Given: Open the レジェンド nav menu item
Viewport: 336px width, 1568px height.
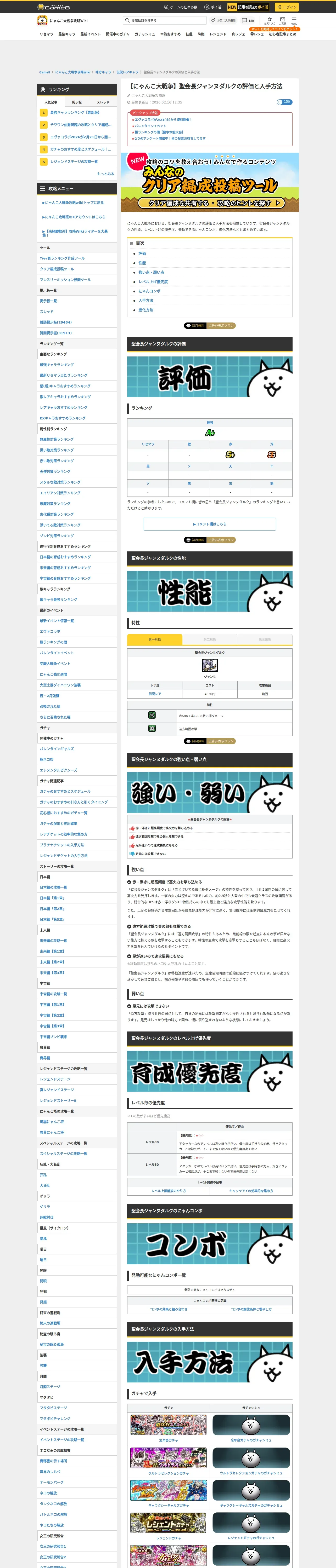Looking at the screenshot, I should pyautogui.click(x=218, y=34).
